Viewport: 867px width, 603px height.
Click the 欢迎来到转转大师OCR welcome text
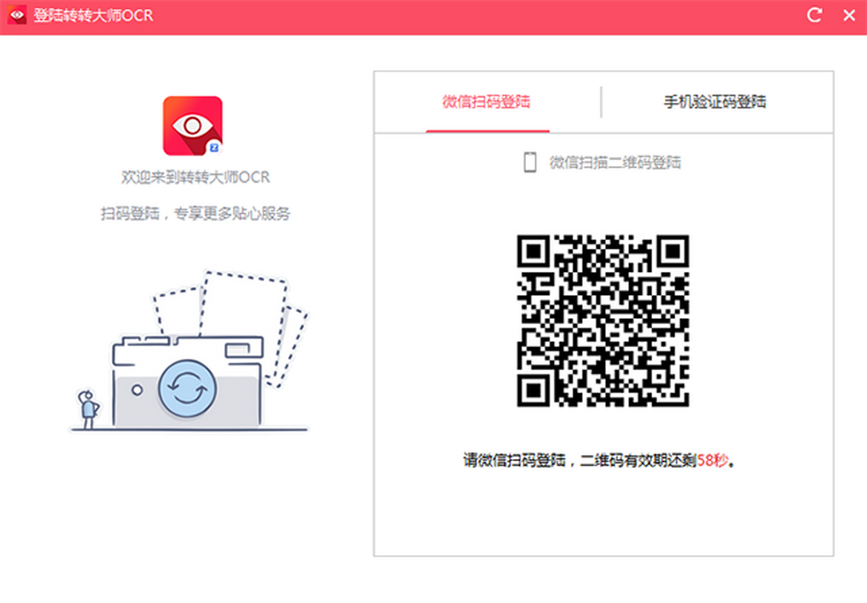point(195,177)
